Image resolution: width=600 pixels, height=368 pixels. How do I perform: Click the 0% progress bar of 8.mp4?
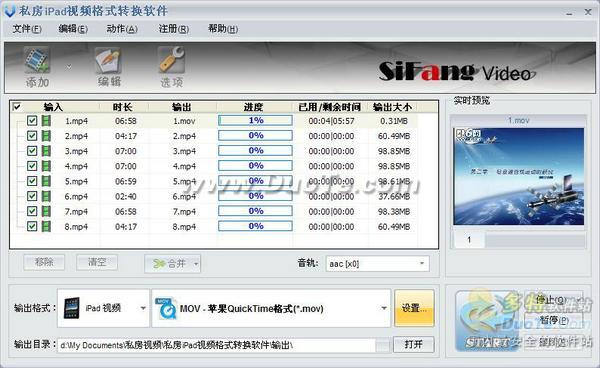(255, 226)
